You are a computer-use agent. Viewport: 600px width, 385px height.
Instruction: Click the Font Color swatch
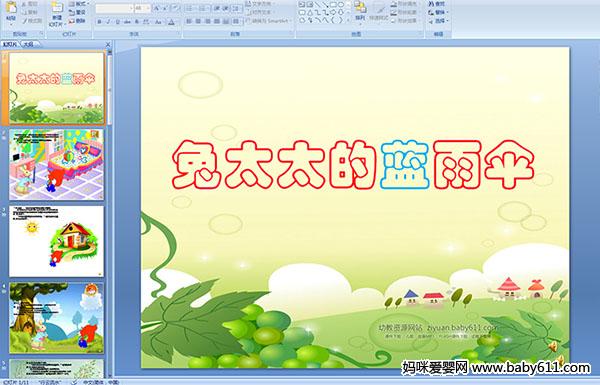click(171, 22)
